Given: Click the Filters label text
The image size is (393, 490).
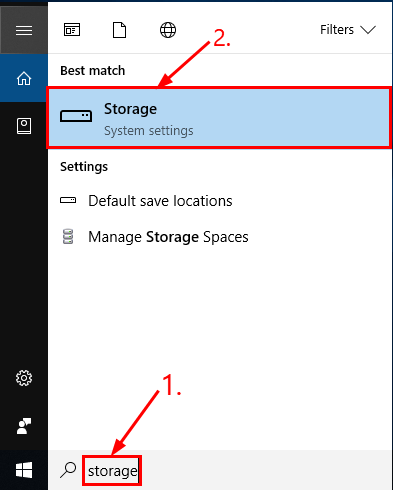Looking at the screenshot, I should point(337,30).
